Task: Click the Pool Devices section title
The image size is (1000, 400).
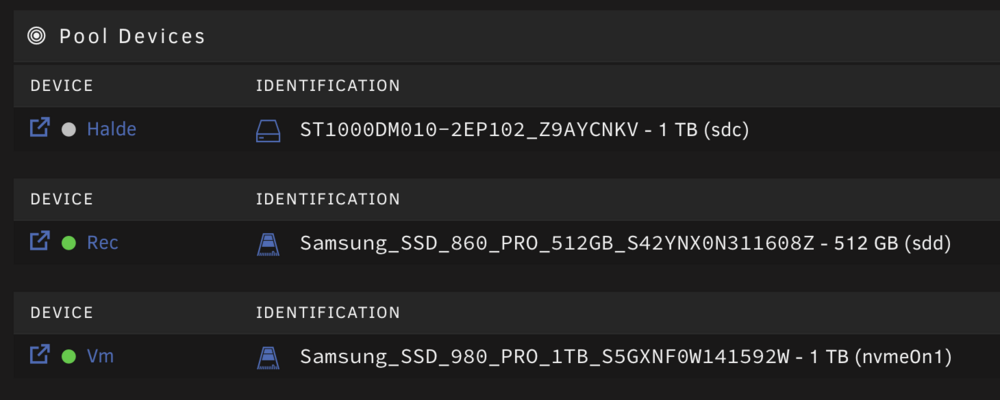Action: (x=133, y=36)
